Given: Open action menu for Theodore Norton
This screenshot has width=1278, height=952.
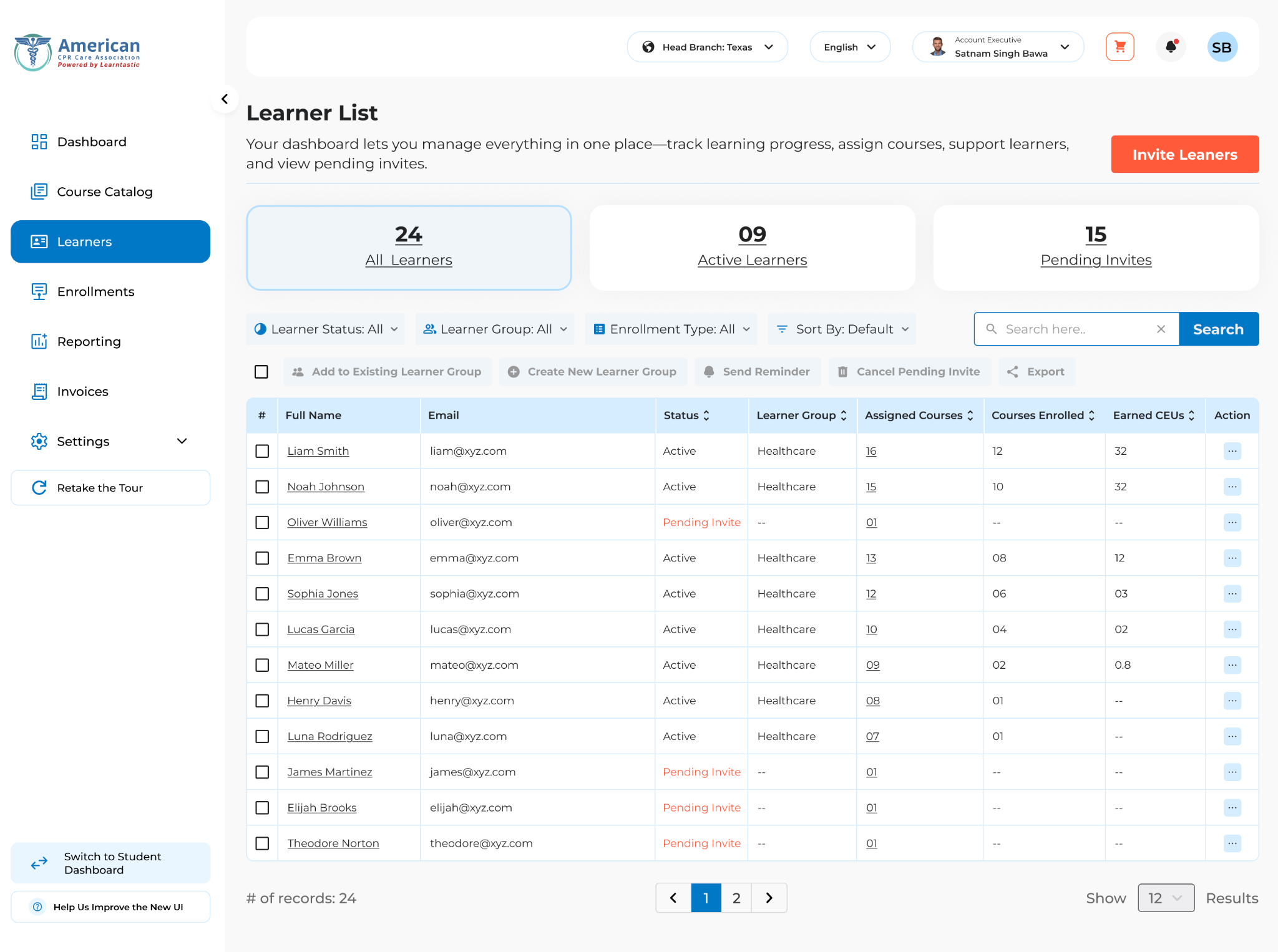Looking at the screenshot, I should 1232,843.
